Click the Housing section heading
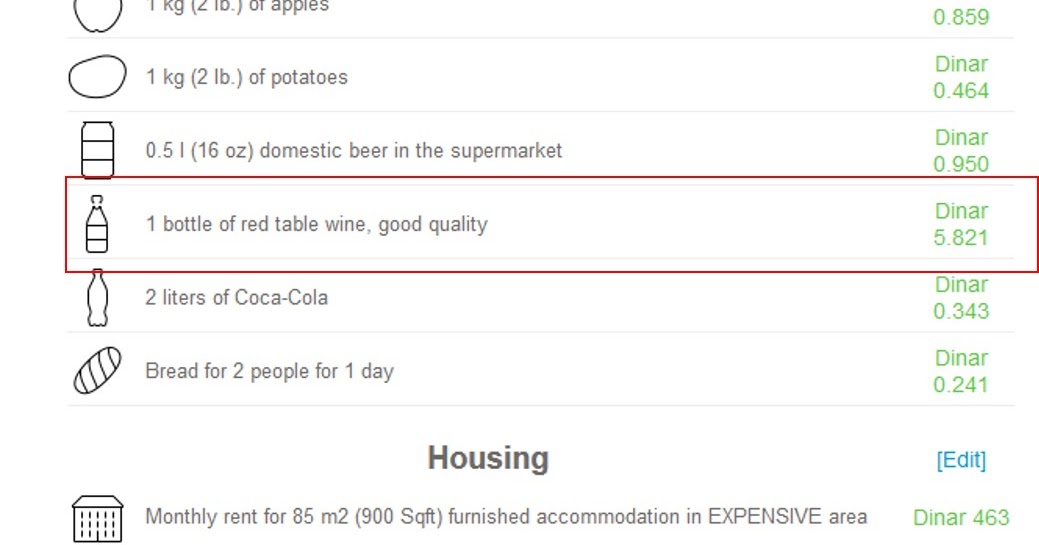 (x=488, y=458)
